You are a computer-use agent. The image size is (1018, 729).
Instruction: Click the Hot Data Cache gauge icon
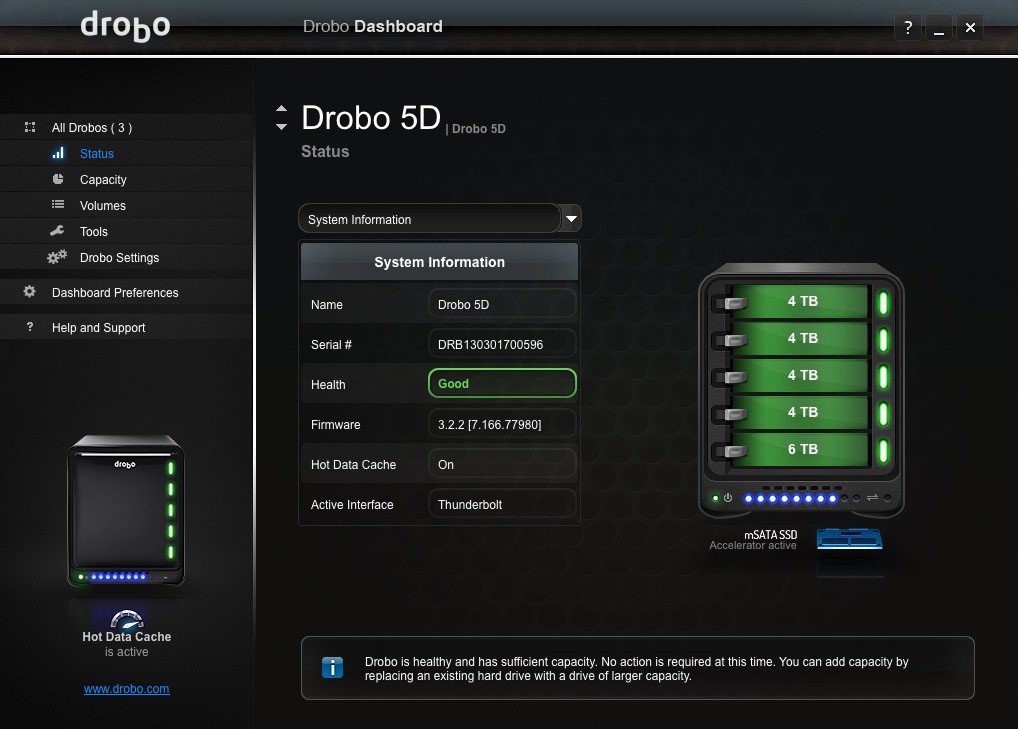tap(127, 619)
